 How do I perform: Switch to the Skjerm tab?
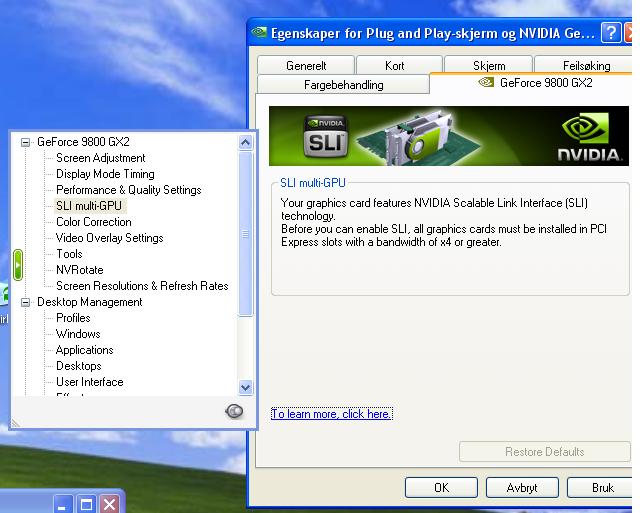pyautogui.click(x=489, y=66)
